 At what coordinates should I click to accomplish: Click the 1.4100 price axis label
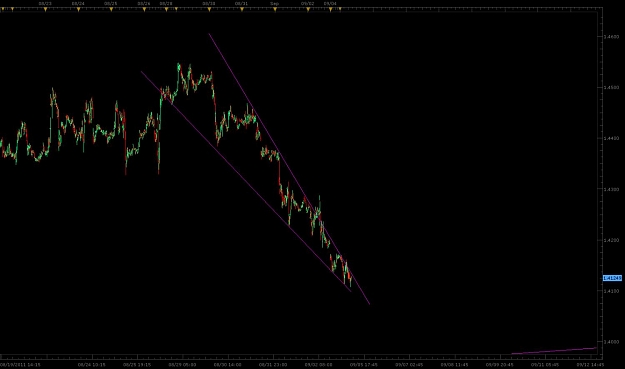coord(611,291)
